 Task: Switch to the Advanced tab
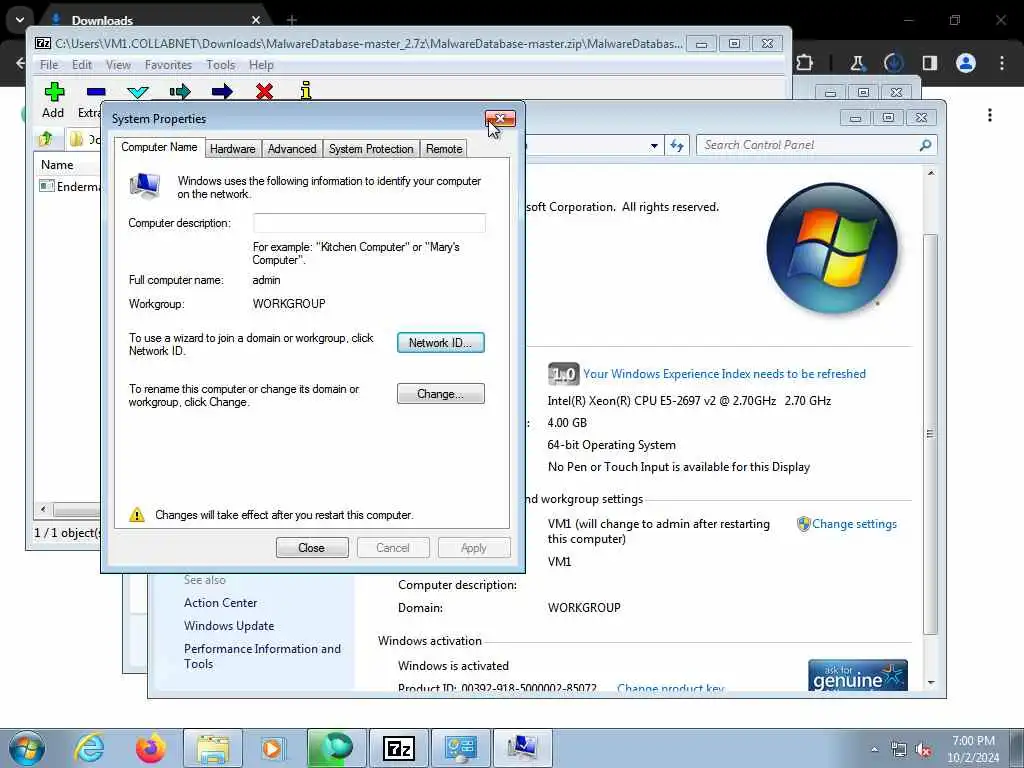point(292,149)
